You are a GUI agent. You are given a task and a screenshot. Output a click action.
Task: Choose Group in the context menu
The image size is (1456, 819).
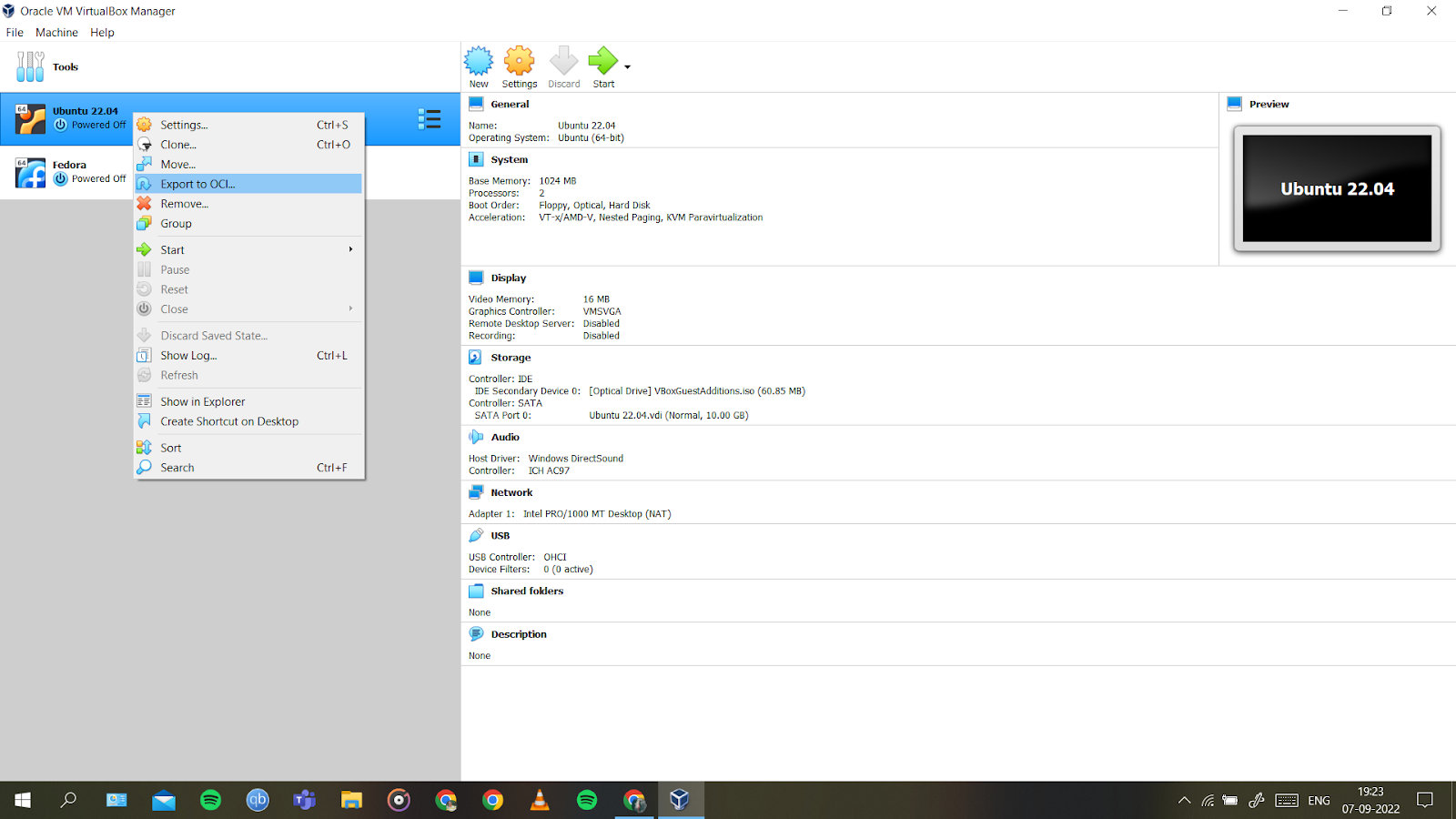(248, 224)
